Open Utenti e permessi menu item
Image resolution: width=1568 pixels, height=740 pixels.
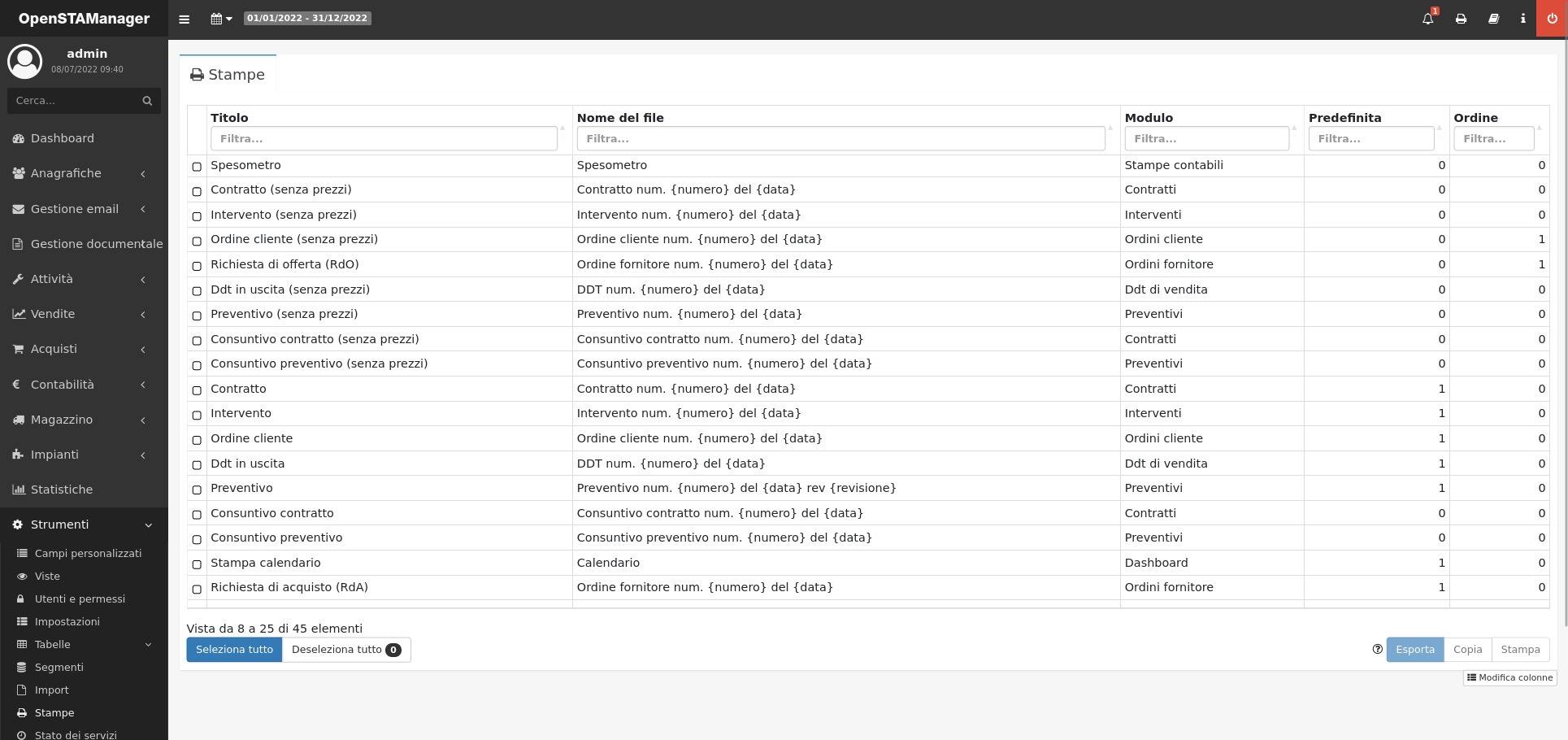click(80, 599)
